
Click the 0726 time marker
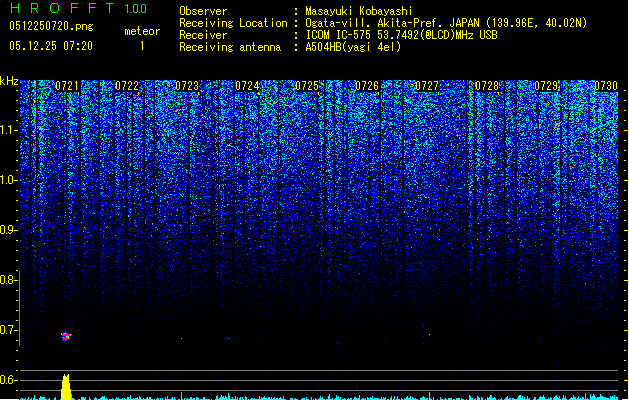(x=367, y=86)
